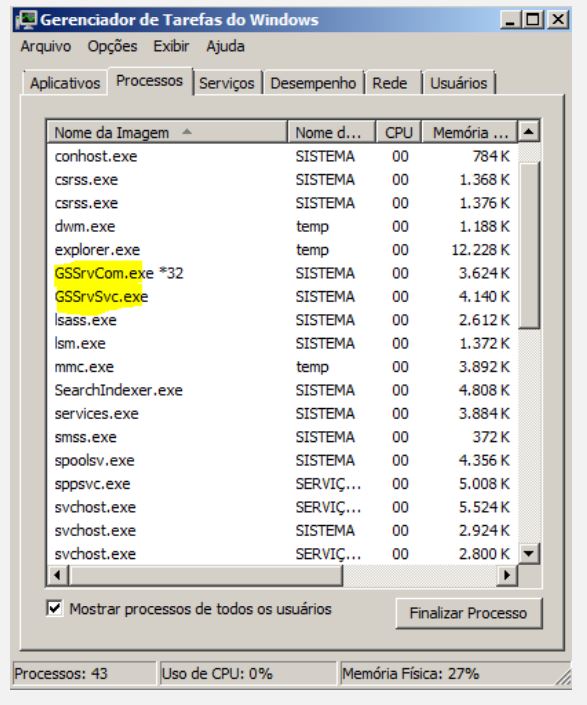This screenshot has width=587, height=705.
Task: Click the horizontal scrollbar thumb
Action: [x=206, y=575]
